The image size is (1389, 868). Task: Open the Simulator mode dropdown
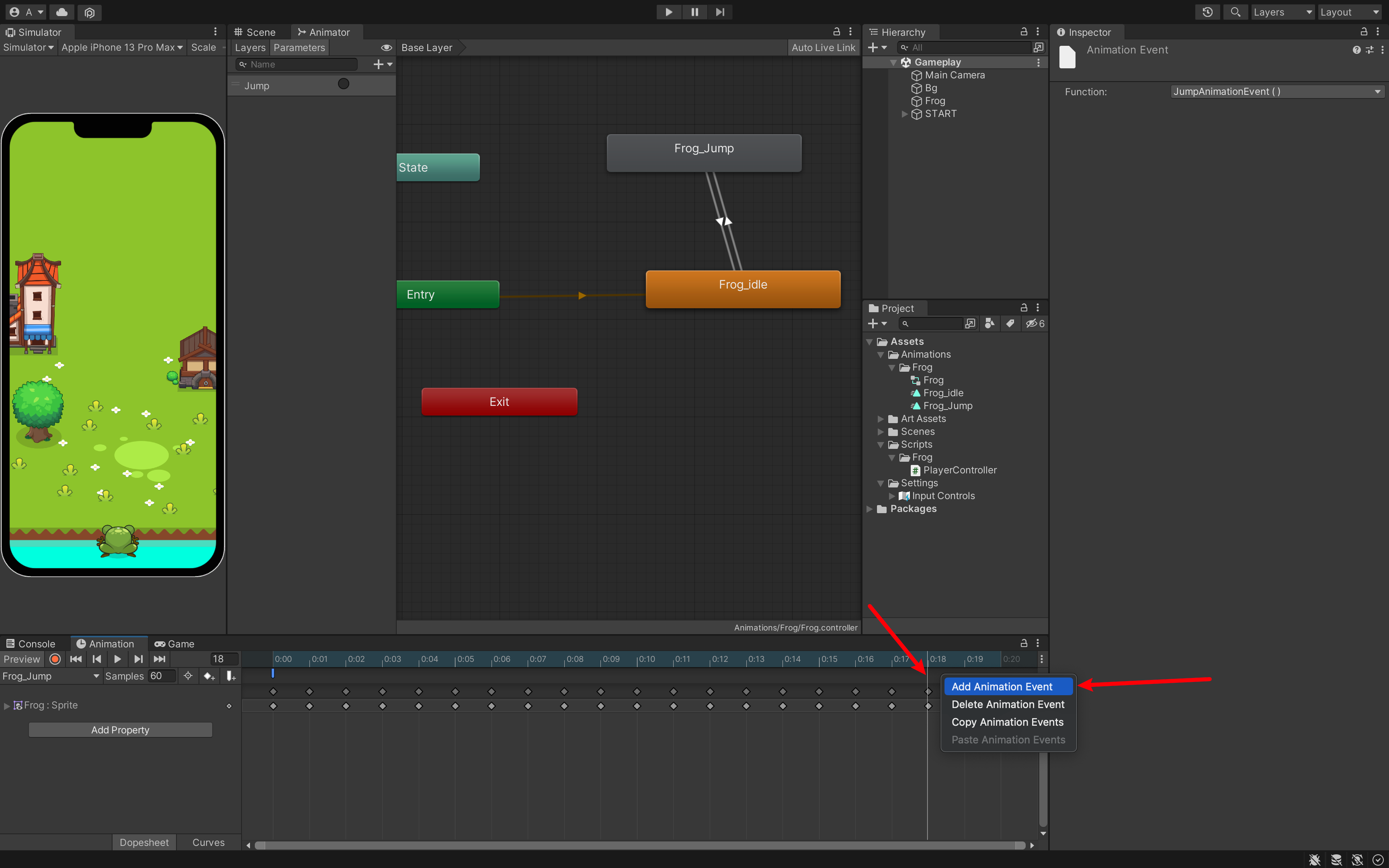pos(28,48)
